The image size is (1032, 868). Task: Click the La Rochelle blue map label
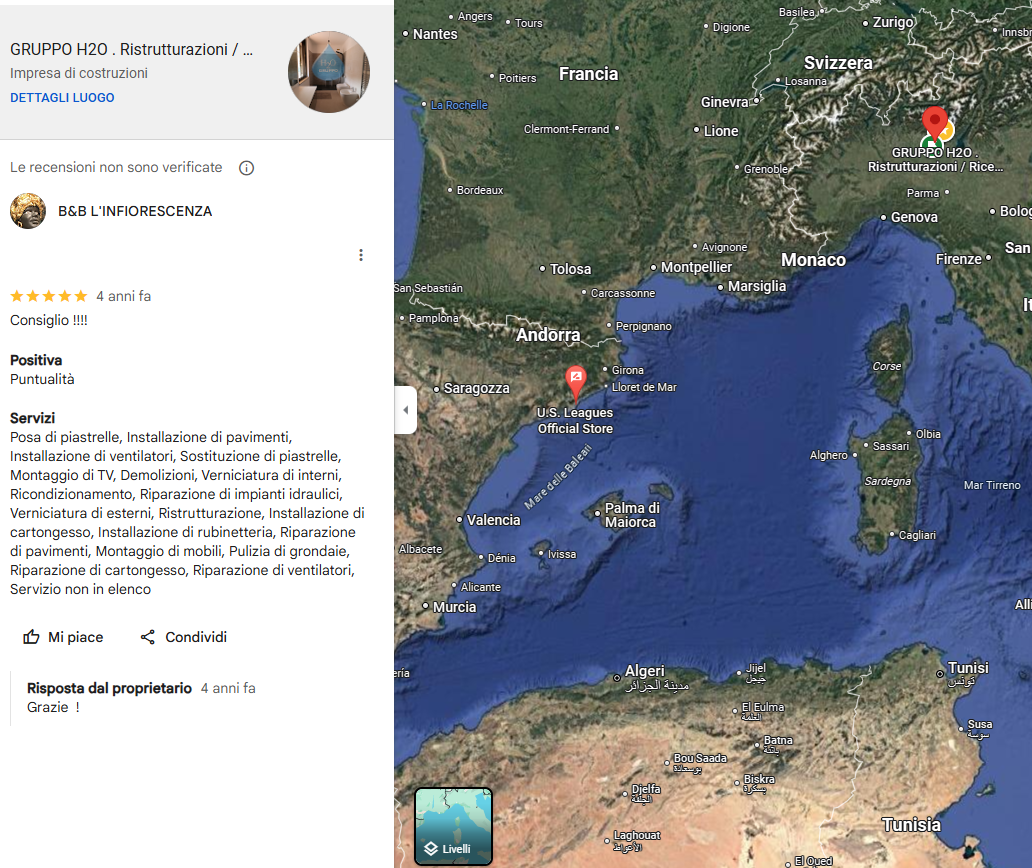(x=459, y=105)
